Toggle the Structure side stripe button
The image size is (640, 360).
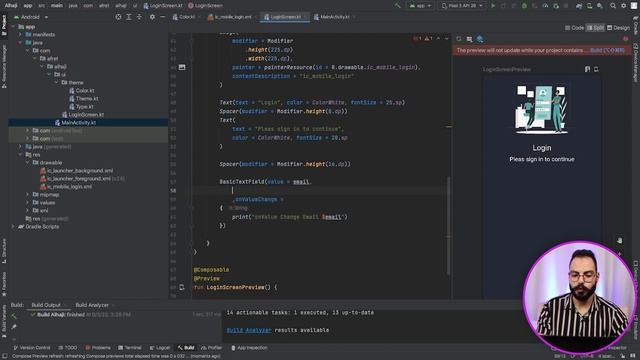point(4,251)
